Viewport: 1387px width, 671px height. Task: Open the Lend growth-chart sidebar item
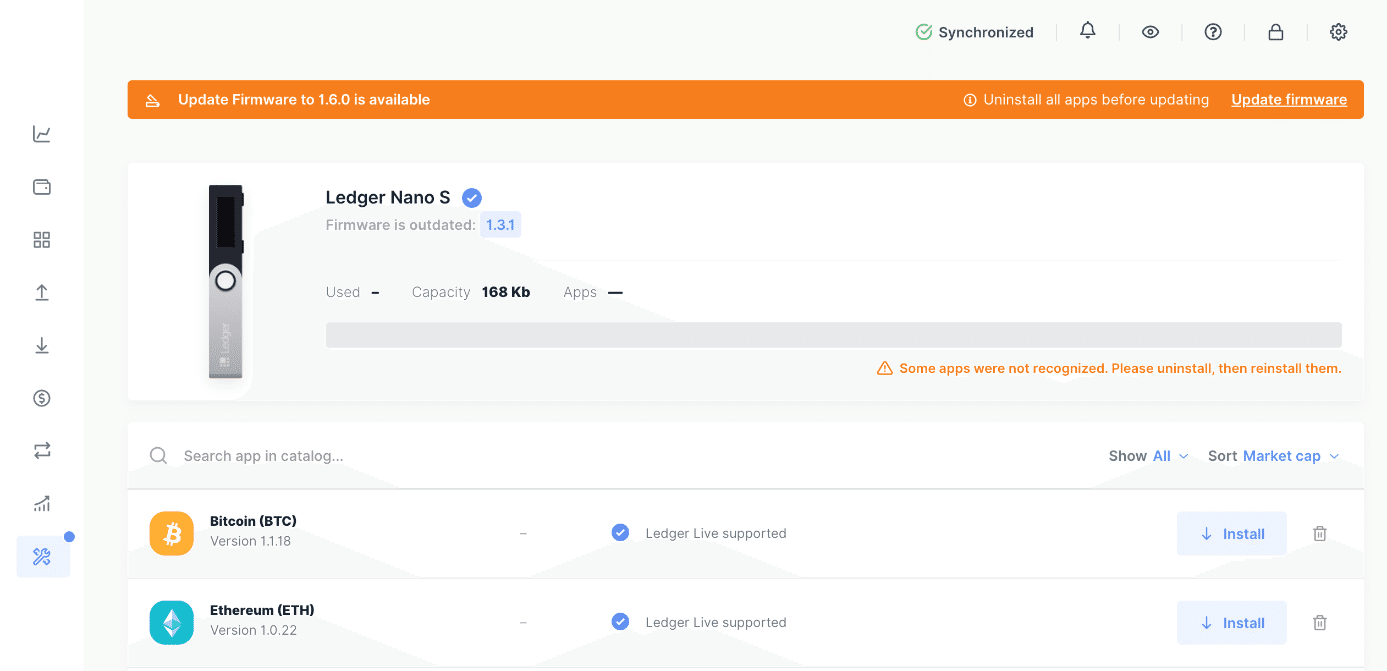tap(42, 504)
